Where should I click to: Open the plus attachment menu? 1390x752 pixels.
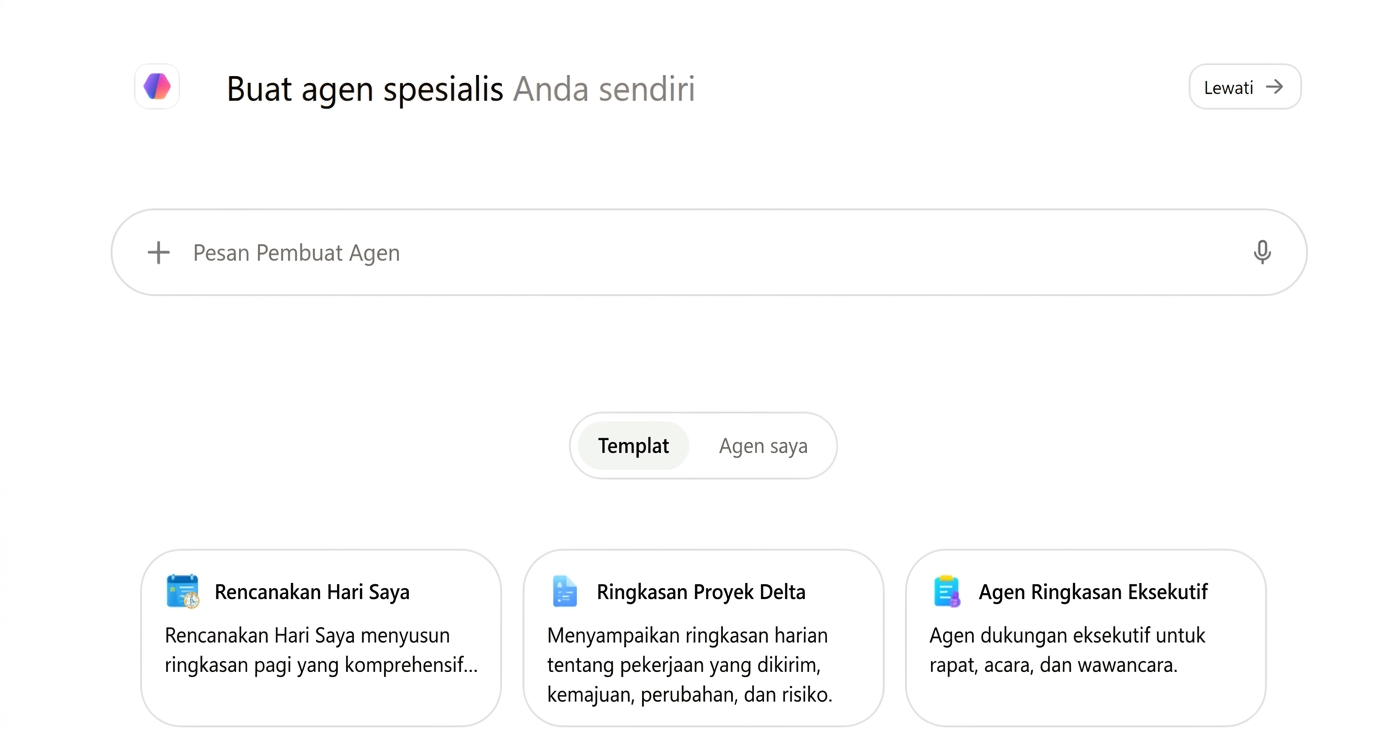[158, 253]
